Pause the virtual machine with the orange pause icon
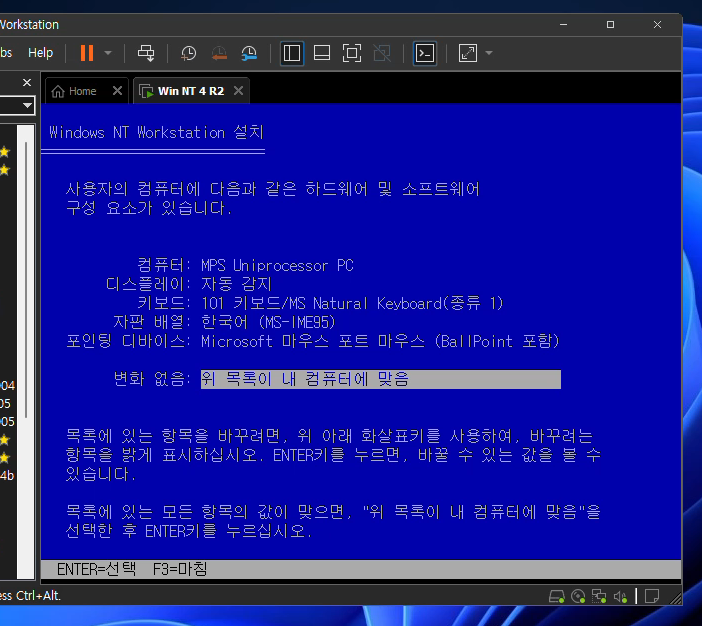Viewport: 702px width, 626px height. click(x=87, y=53)
